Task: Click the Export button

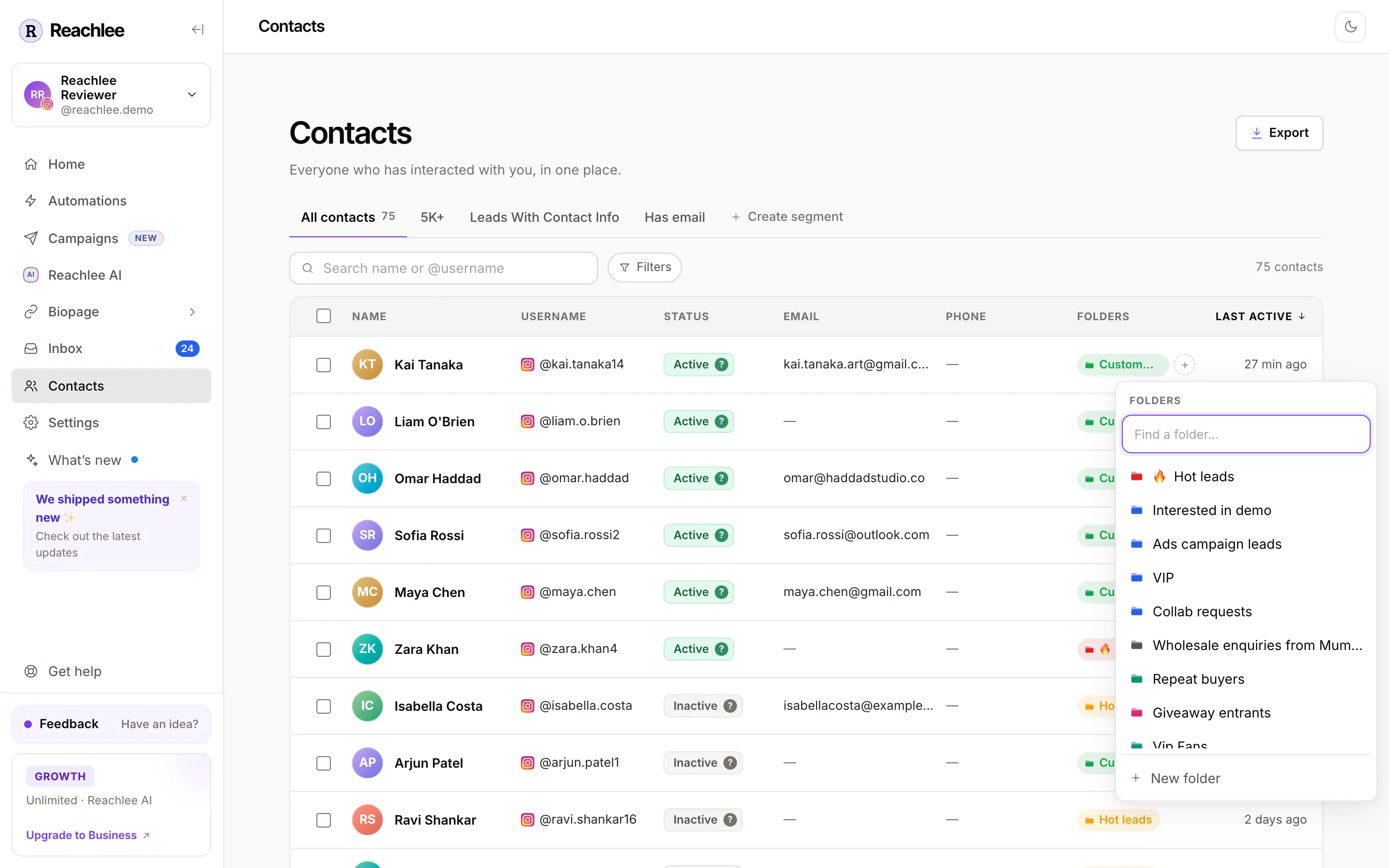Action: point(1280,133)
